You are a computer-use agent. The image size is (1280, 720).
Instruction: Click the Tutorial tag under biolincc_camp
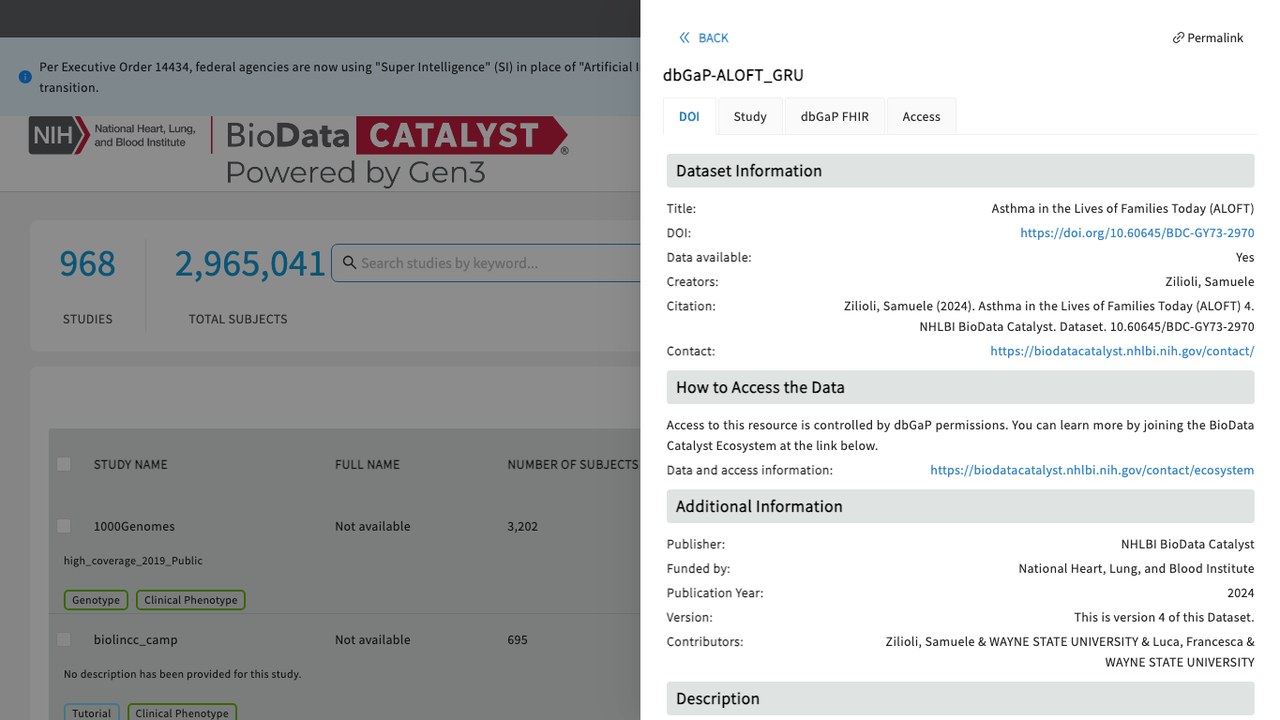coord(92,713)
